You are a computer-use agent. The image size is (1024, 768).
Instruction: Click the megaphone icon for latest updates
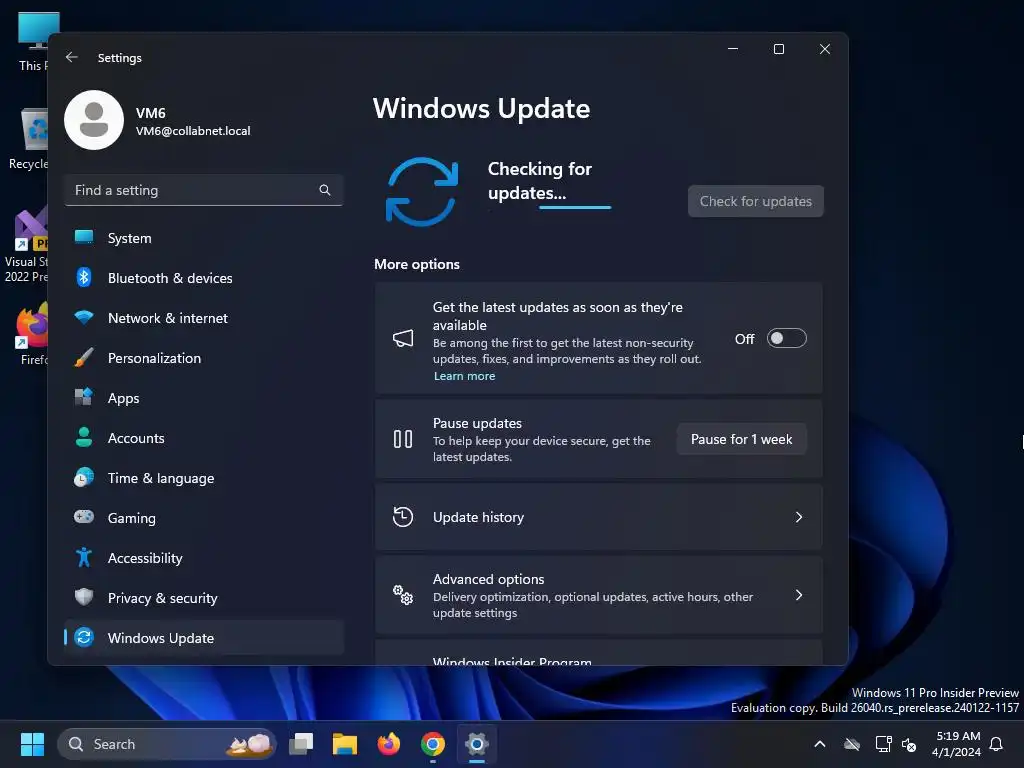point(403,338)
